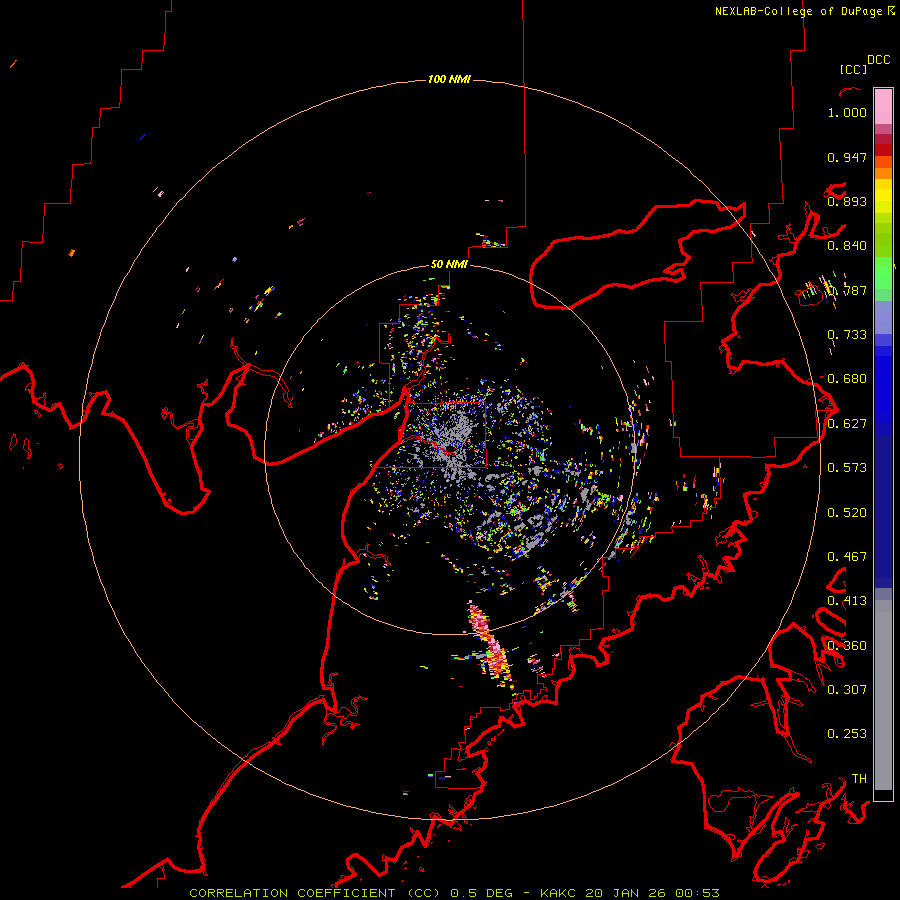This screenshot has width=900, height=900.
Task: Click the 00:53 timestamp in footer
Action: (x=697, y=893)
